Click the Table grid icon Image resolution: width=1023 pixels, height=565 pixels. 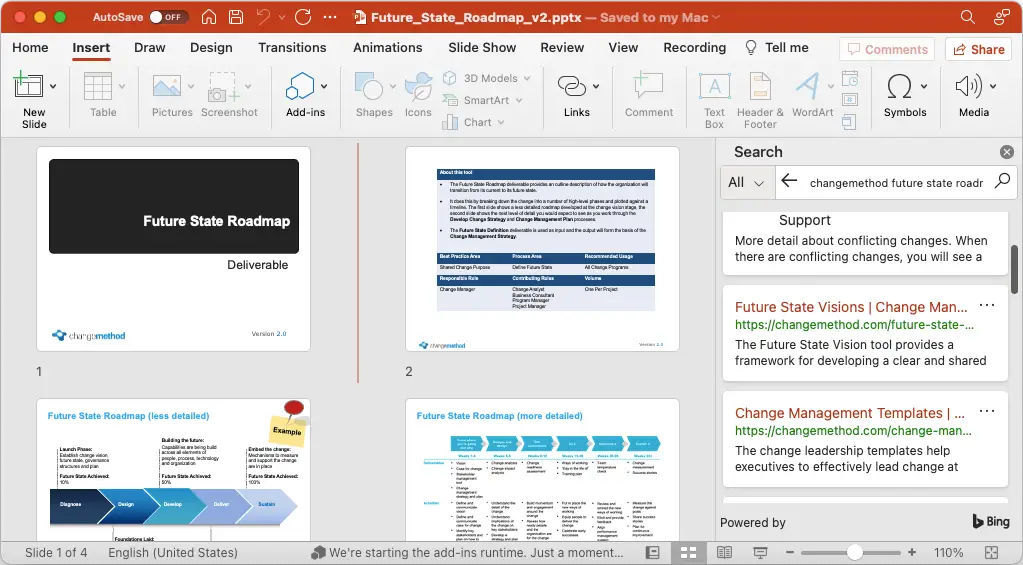(98, 86)
